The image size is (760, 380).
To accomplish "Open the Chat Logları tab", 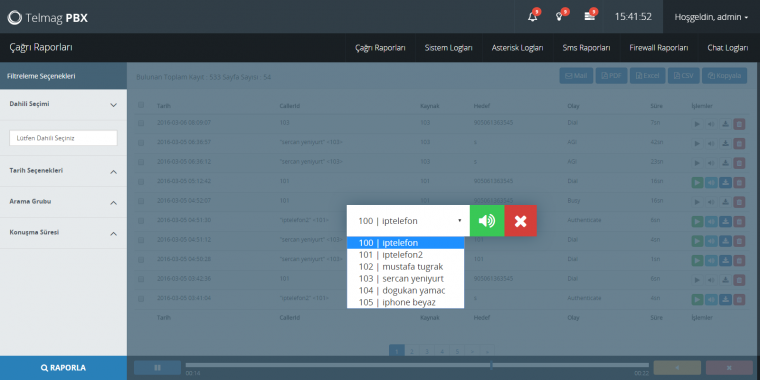I will (728, 48).
